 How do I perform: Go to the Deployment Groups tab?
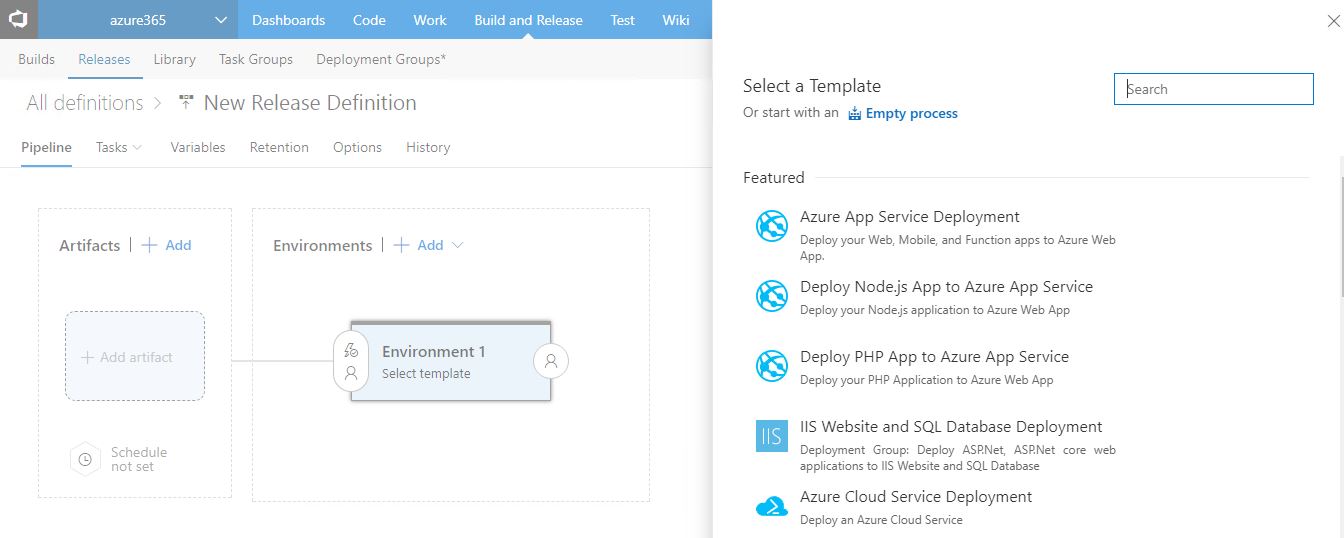381,59
